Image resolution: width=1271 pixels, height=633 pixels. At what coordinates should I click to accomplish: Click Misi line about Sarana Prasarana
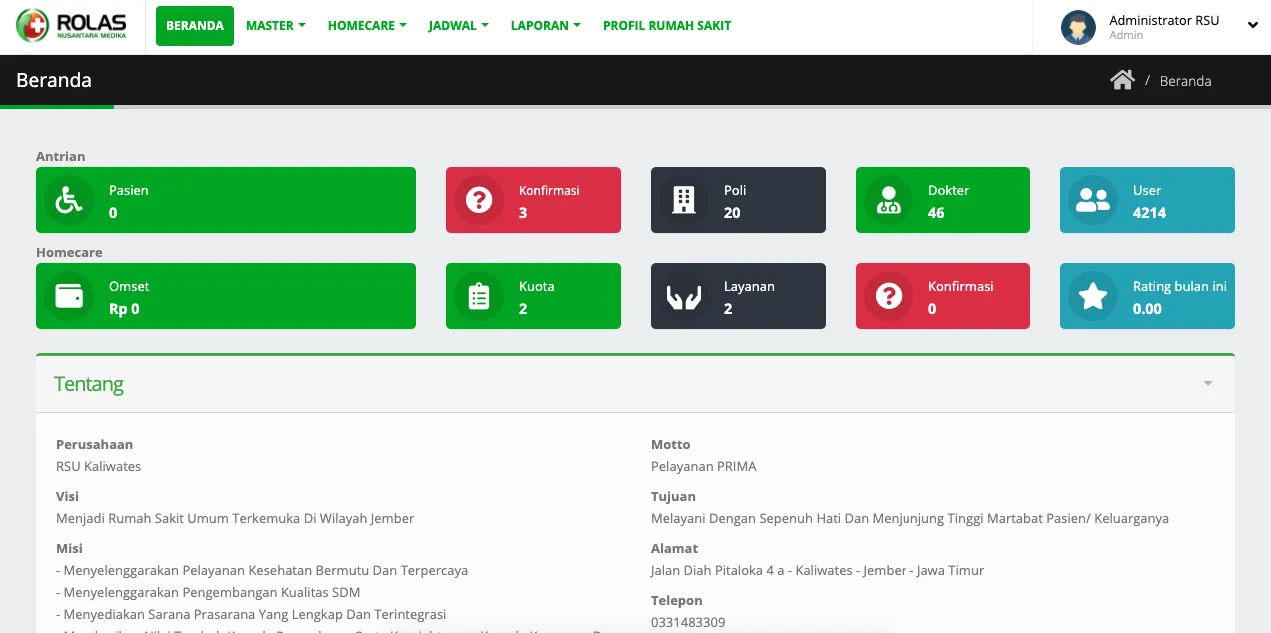[251, 614]
